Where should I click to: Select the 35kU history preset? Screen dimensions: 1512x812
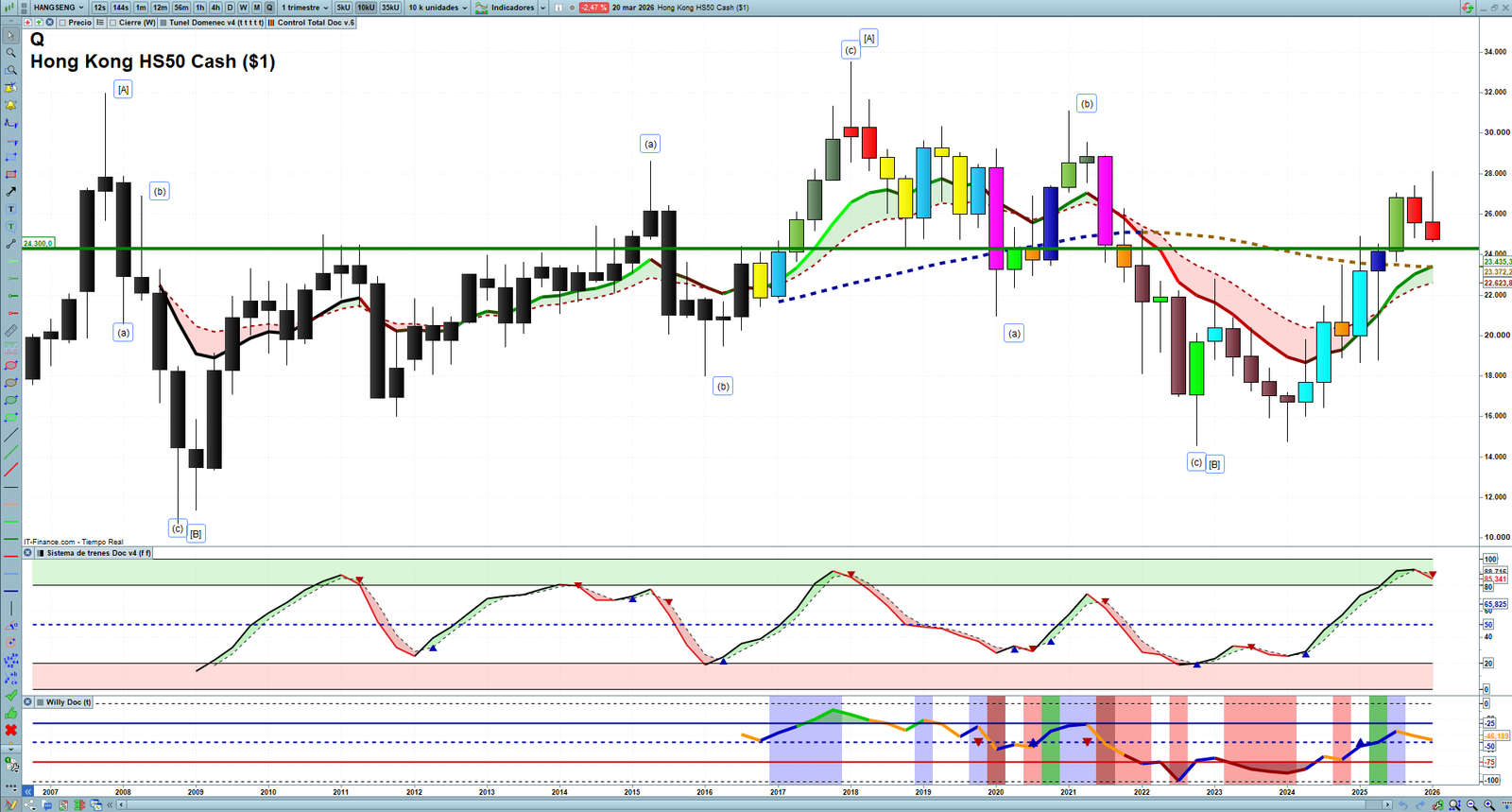pos(390,8)
